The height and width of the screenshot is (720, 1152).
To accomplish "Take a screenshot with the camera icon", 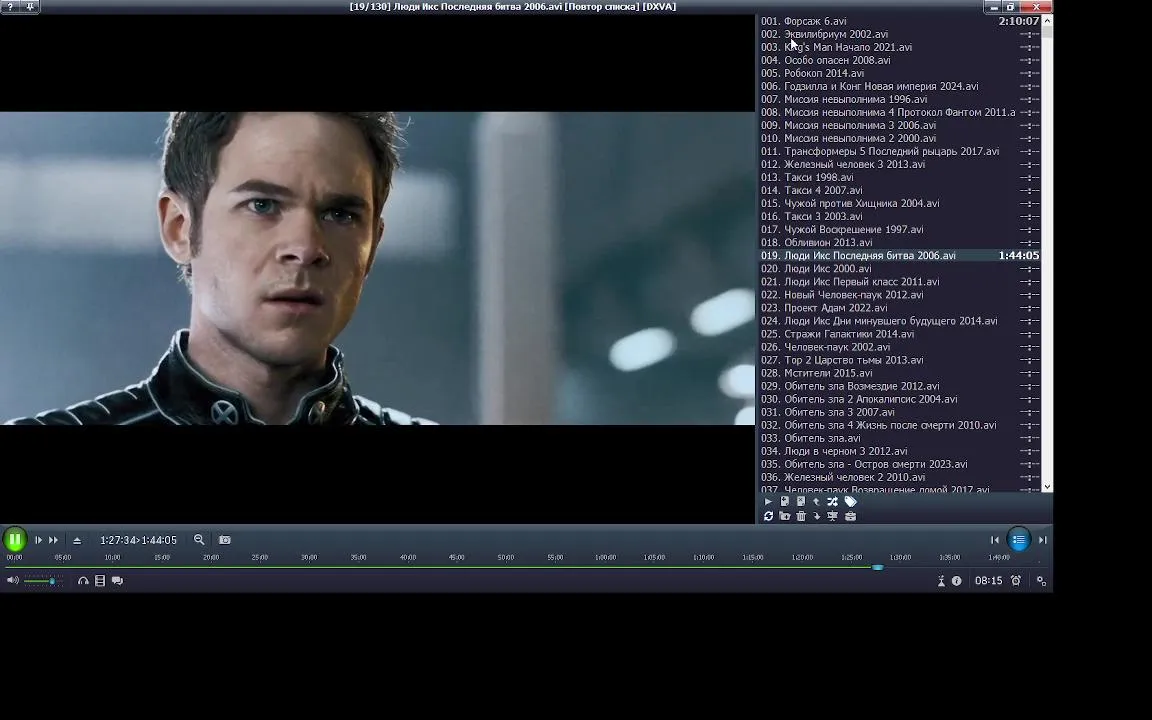I will 225,539.
